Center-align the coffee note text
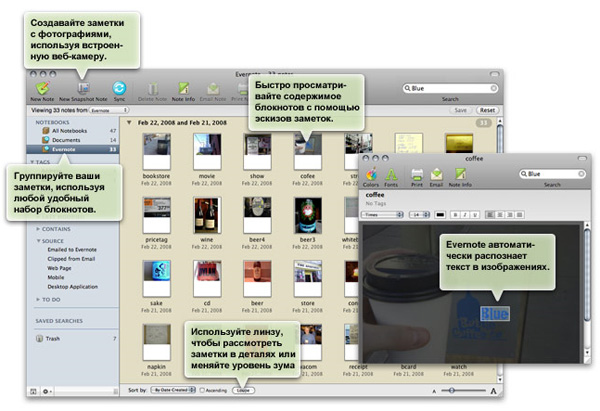 (500, 215)
